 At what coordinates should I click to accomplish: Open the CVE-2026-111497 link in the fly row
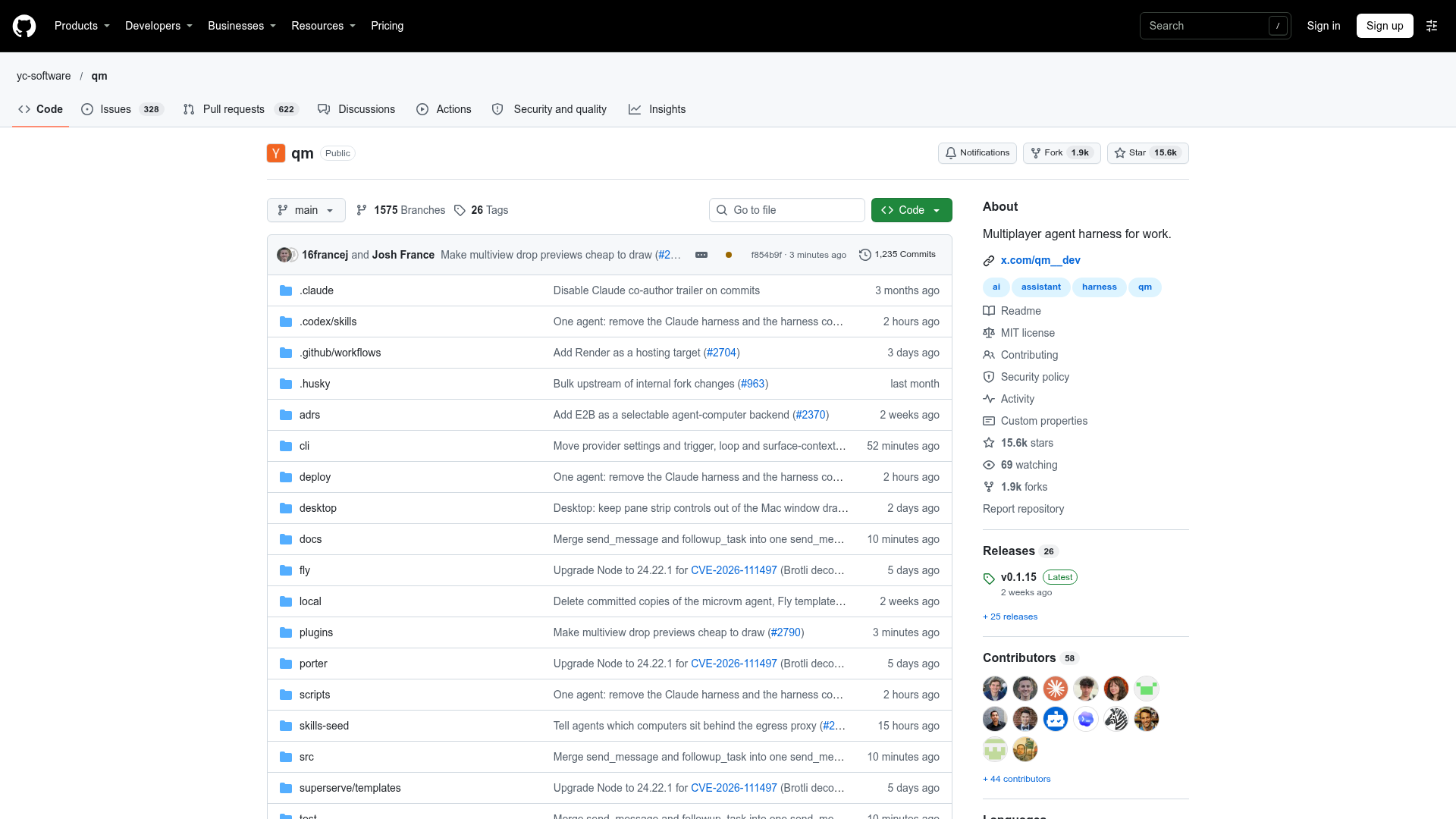click(x=733, y=570)
